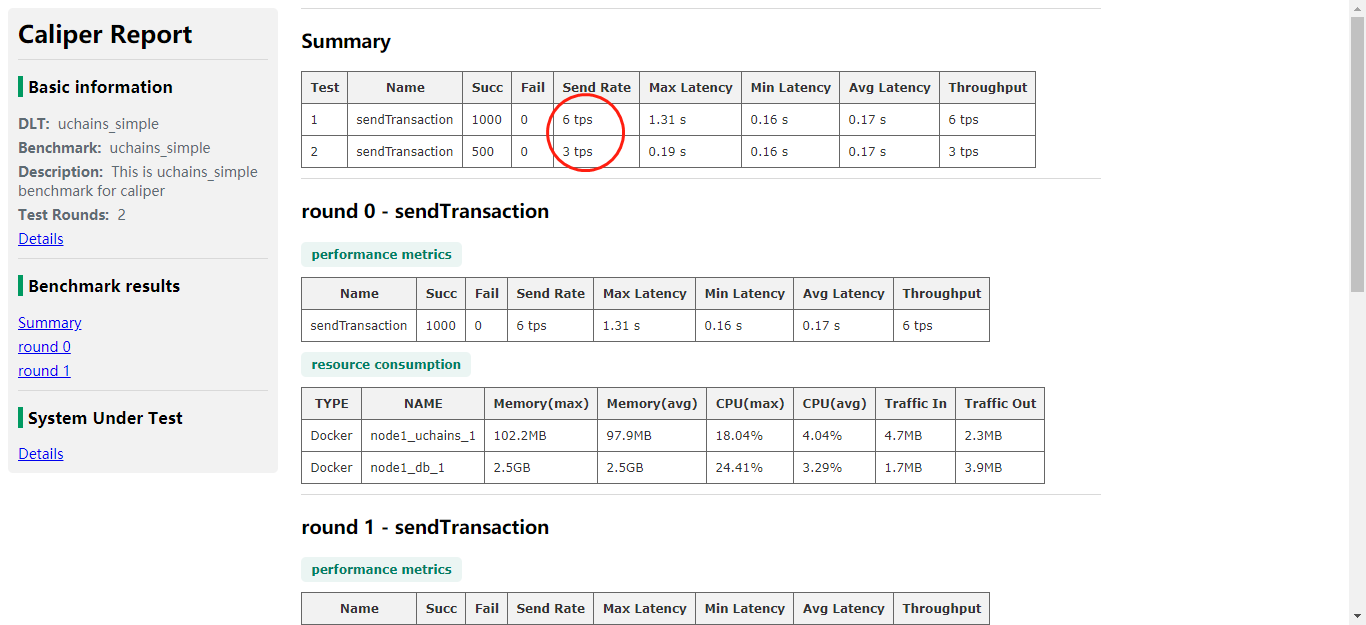
Task: Click the Benchmark results sidebar heading
Action: tap(104, 286)
